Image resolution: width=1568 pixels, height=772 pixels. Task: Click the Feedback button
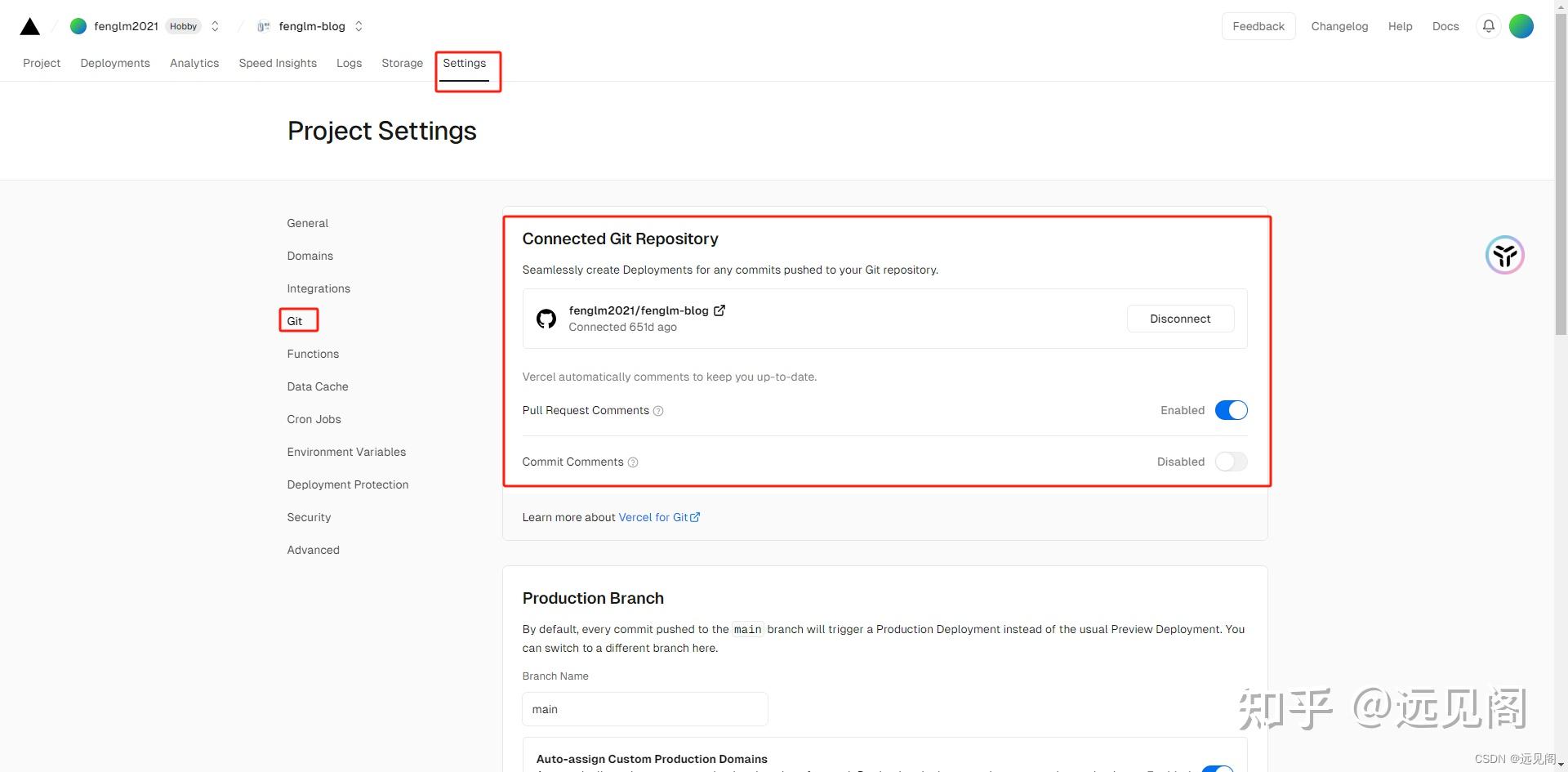point(1258,26)
